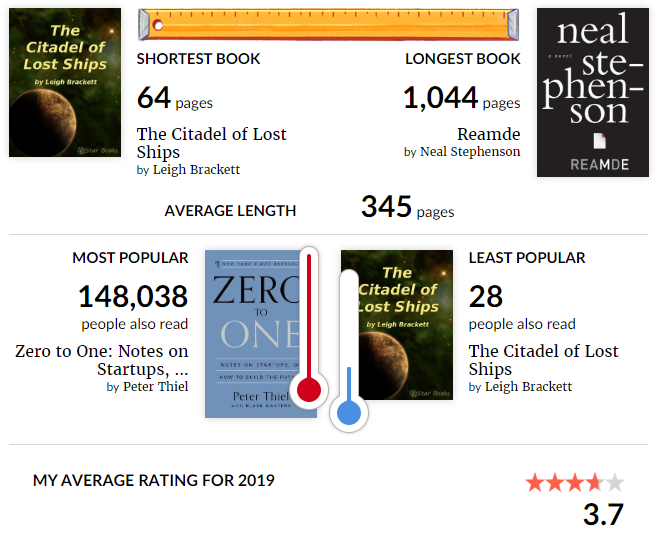Open shortest book title The Citadel of Lost Ships

(x=211, y=143)
